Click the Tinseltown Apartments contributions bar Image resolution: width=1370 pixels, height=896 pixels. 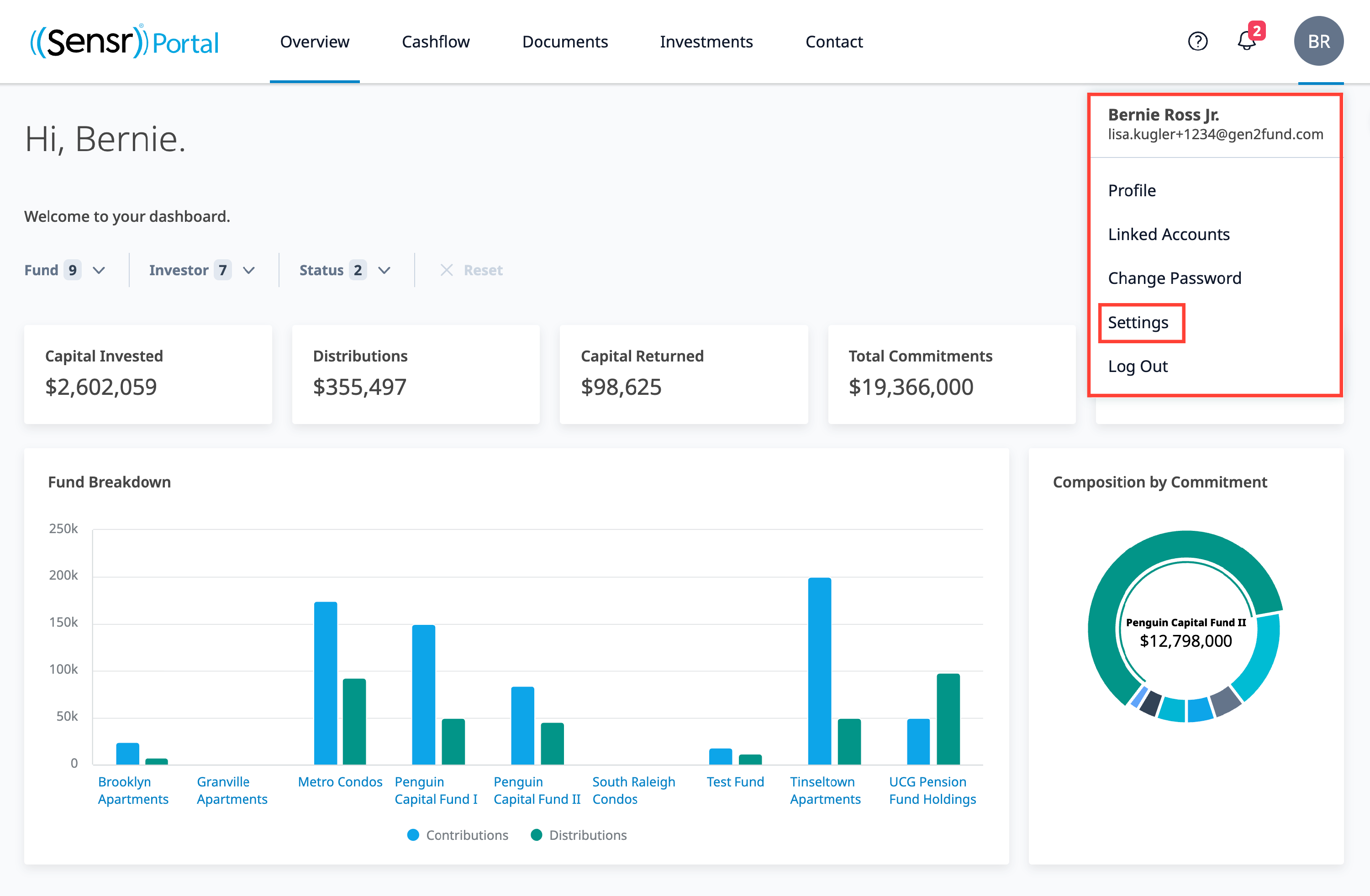coord(819,671)
